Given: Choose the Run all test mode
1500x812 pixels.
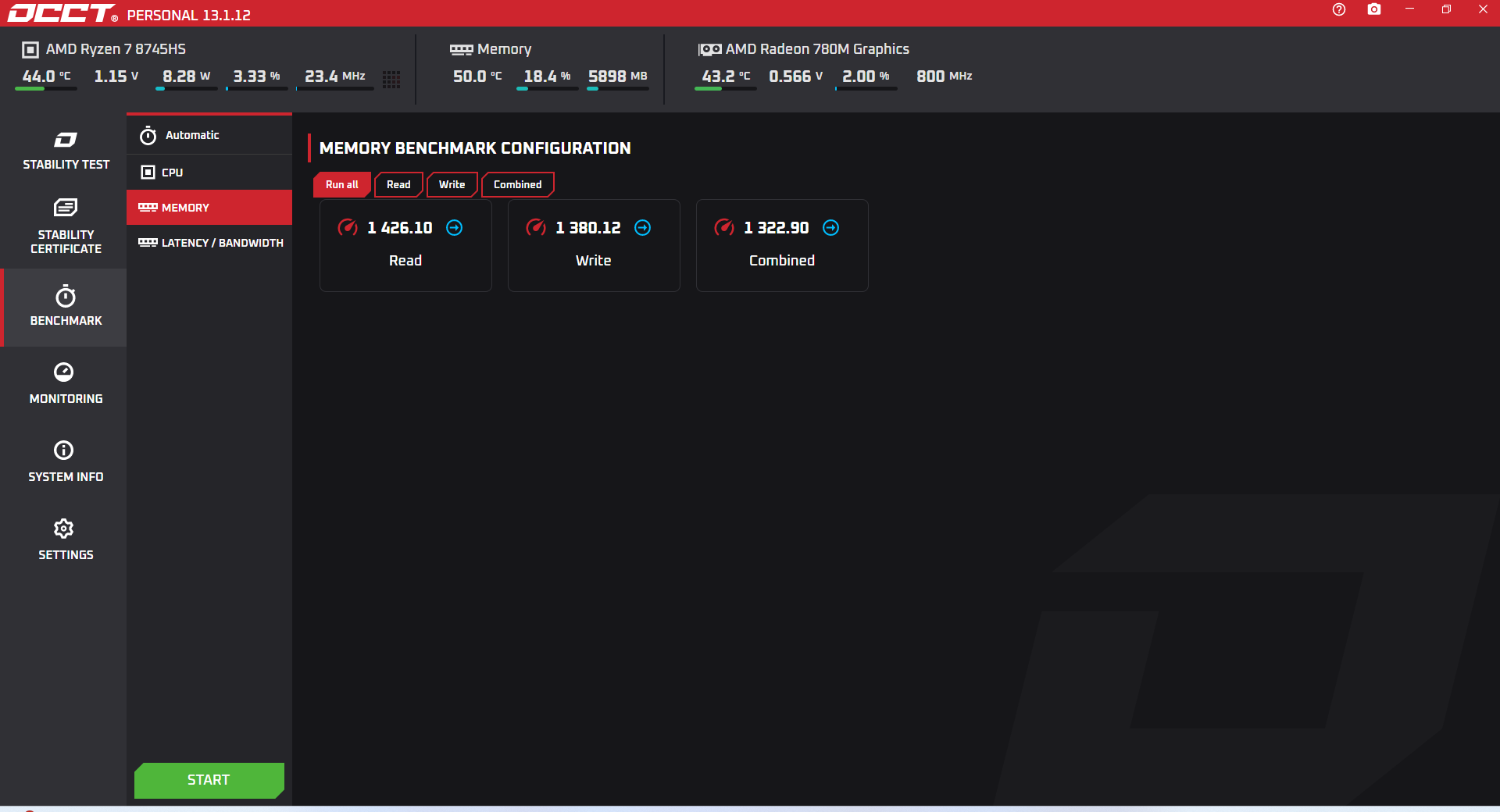Looking at the screenshot, I should coord(342,184).
